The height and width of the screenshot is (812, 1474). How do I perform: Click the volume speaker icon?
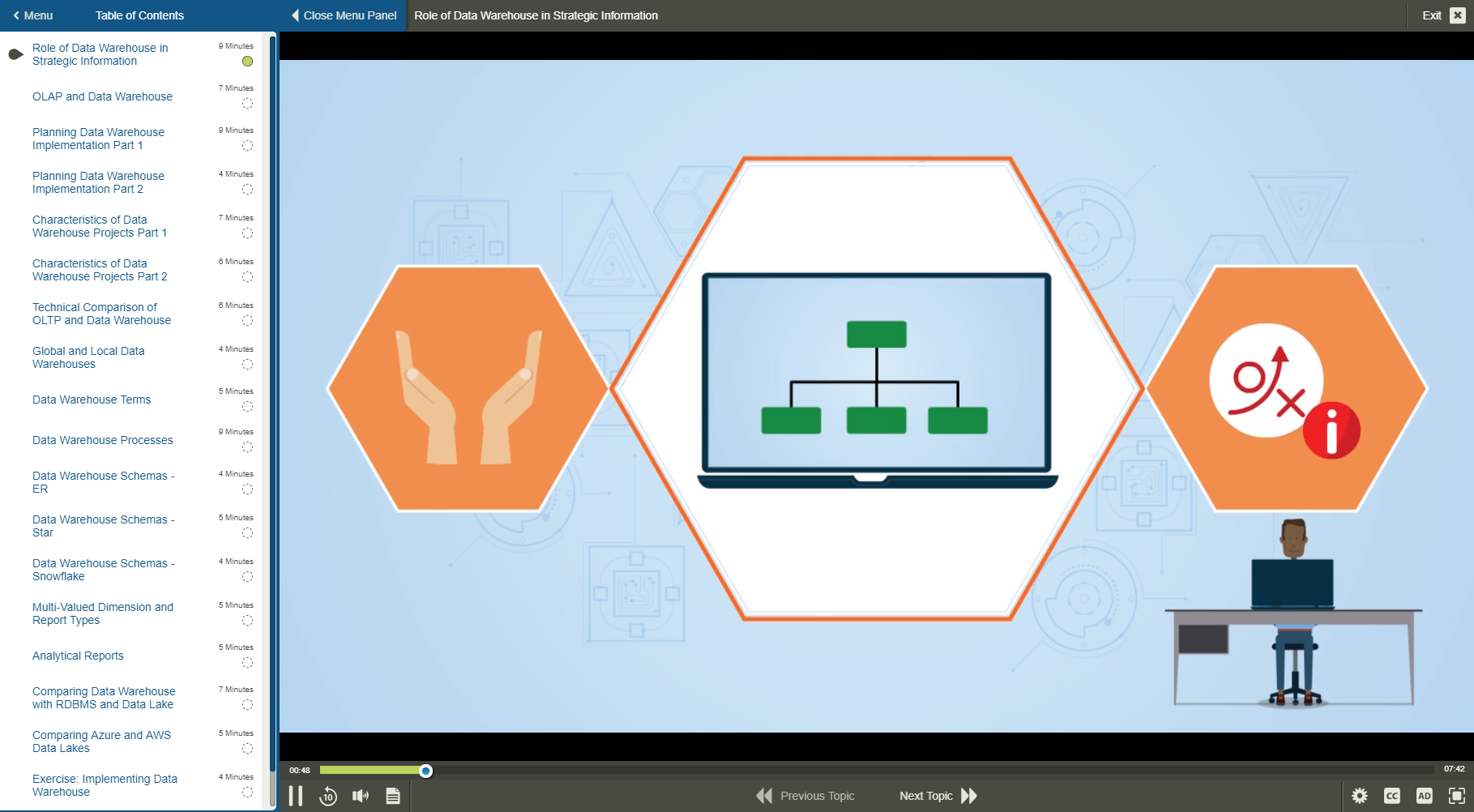[x=361, y=796]
